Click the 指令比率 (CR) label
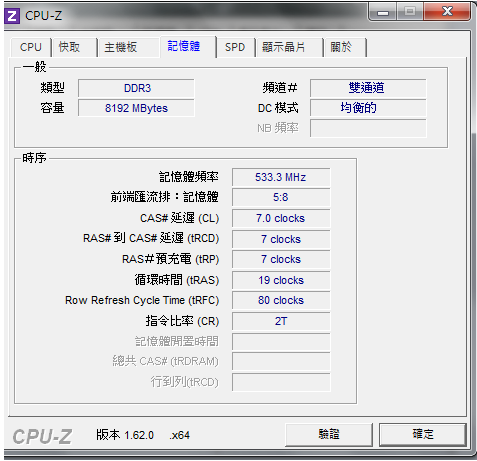The height and width of the screenshot is (461, 477). pyautogui.click(x=182, y=321)
